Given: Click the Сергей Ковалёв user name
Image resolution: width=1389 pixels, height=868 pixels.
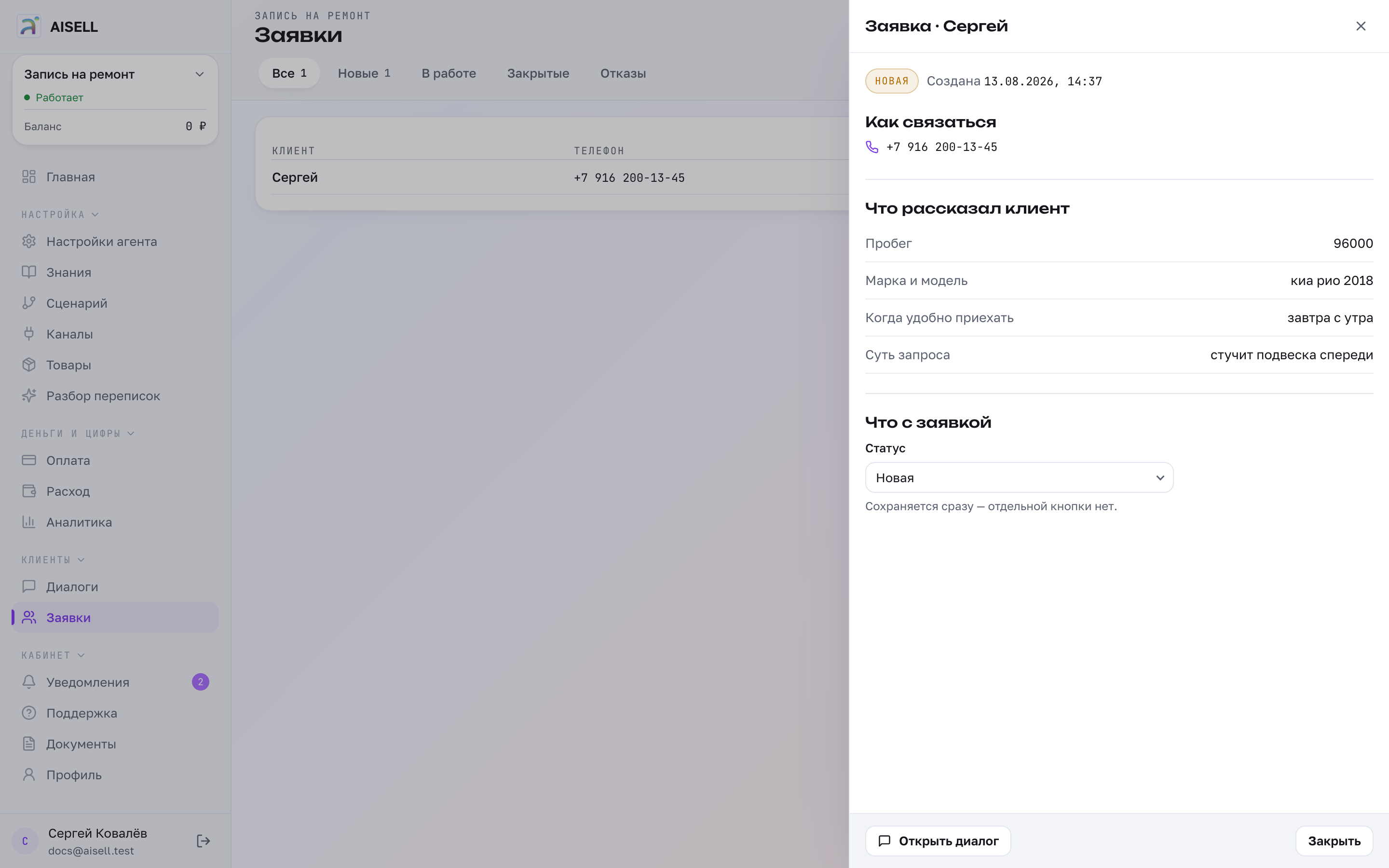Looking at the screenshot, I should click(97, 833).
